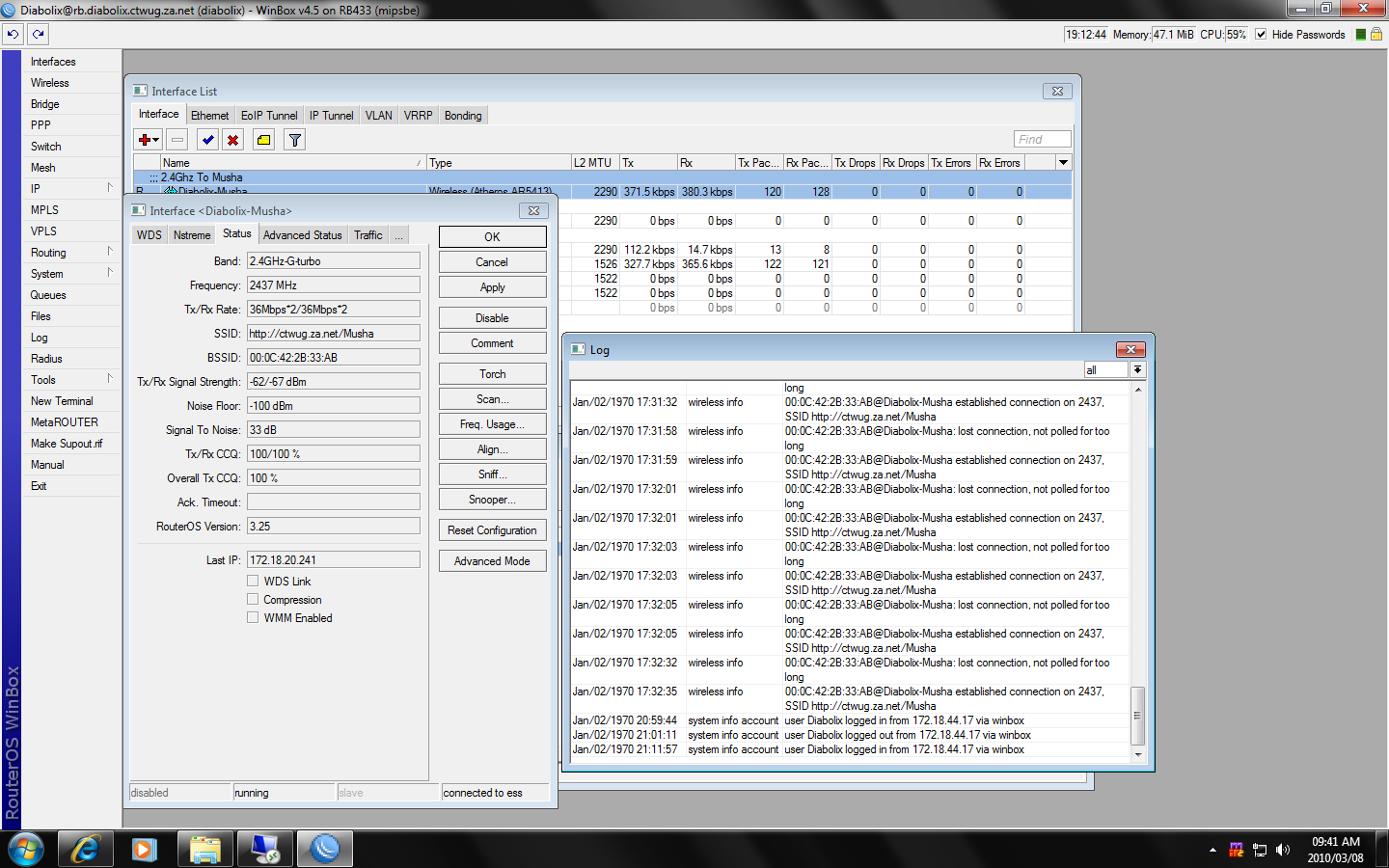Screen dimensions: 1389x868
Task: Click the Apply button
Action: [492, 287]
